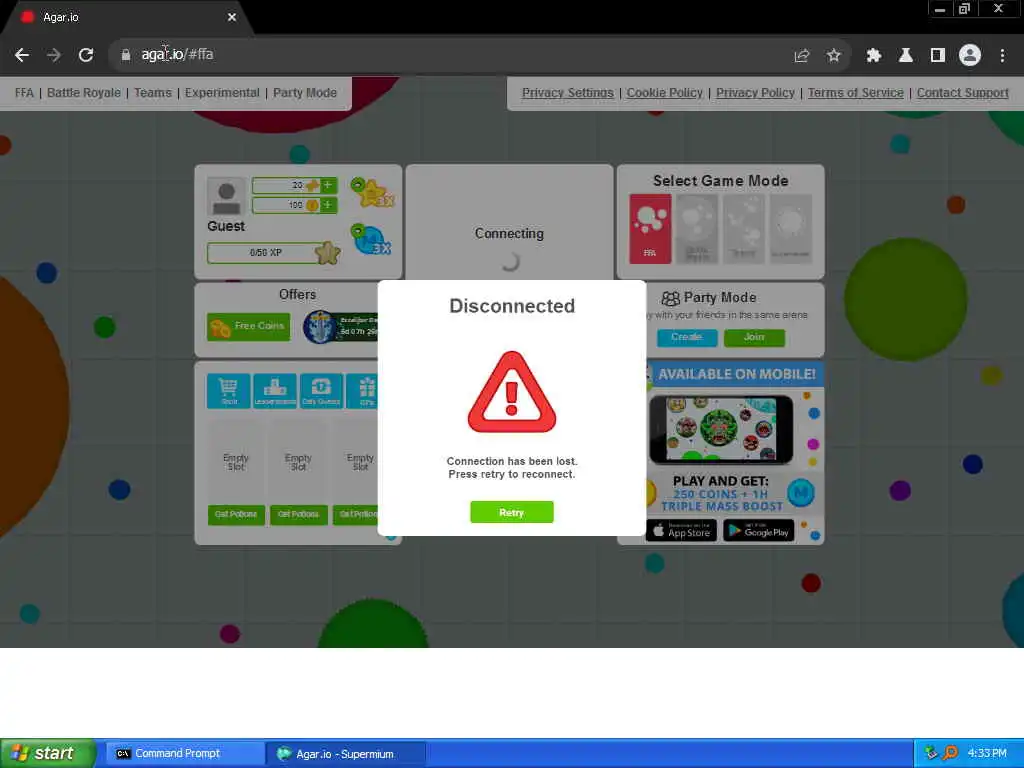The width and height of the screenshot is (1024, 768).
Task: Click the browser Forward arrow
Action: [54, 55]
